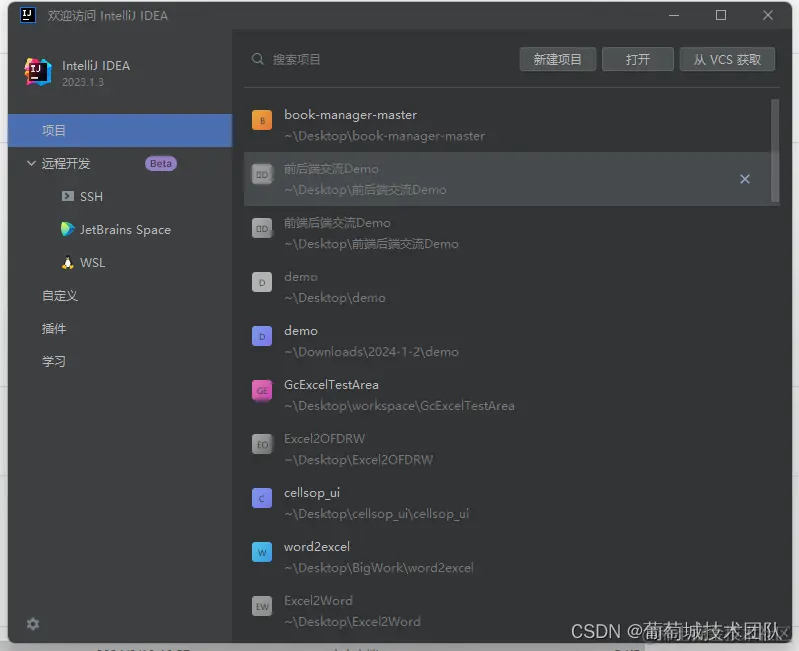Click the gray icon of 前端后端交流Demo project
The height and width of the screenshot is (651, 799).
(262, 229)
